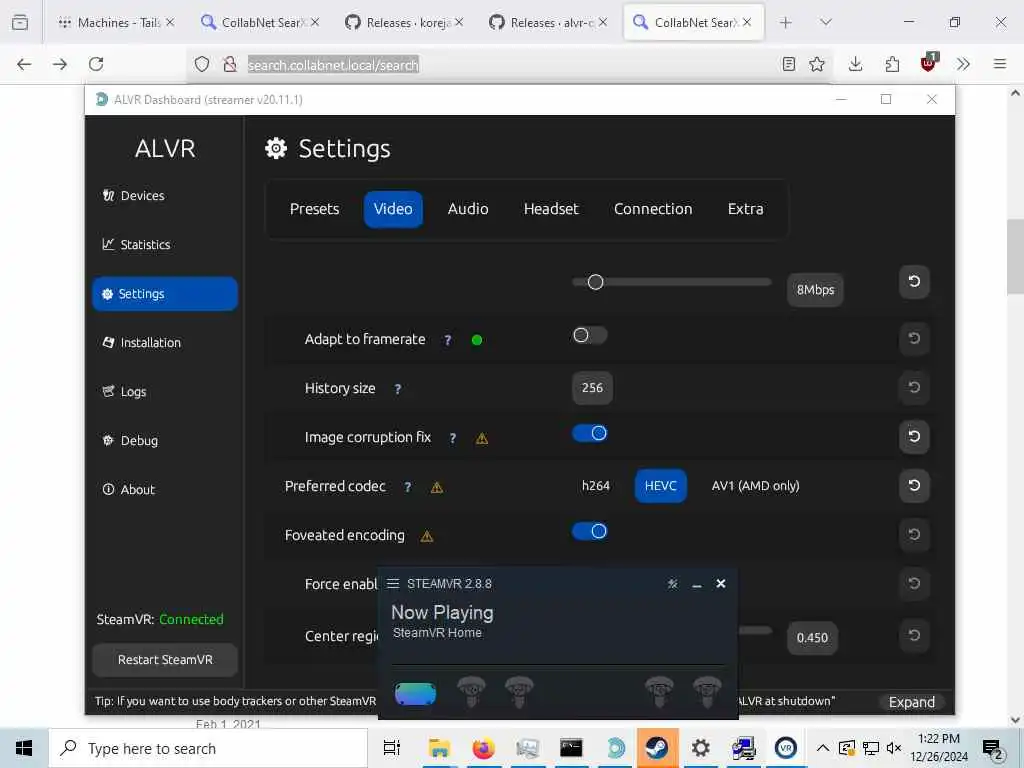Image resolution: width=1024 pixels, height=768 pixels.
Task: Switch to the Machines - Tailscale browser tab
Action: pos(116,22)
